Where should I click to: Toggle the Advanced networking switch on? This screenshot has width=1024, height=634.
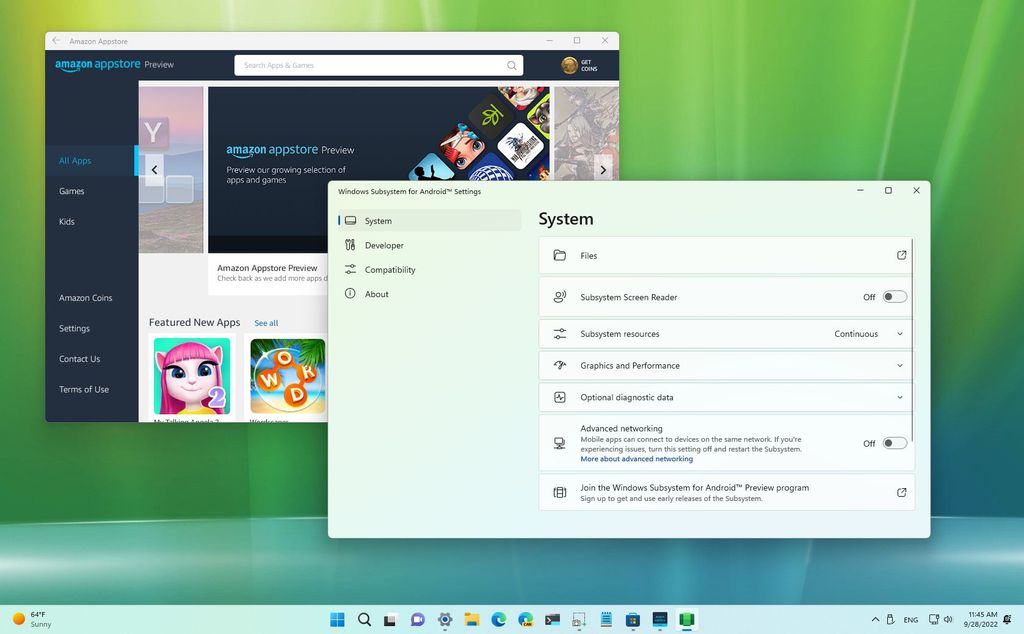pos(893,442)
